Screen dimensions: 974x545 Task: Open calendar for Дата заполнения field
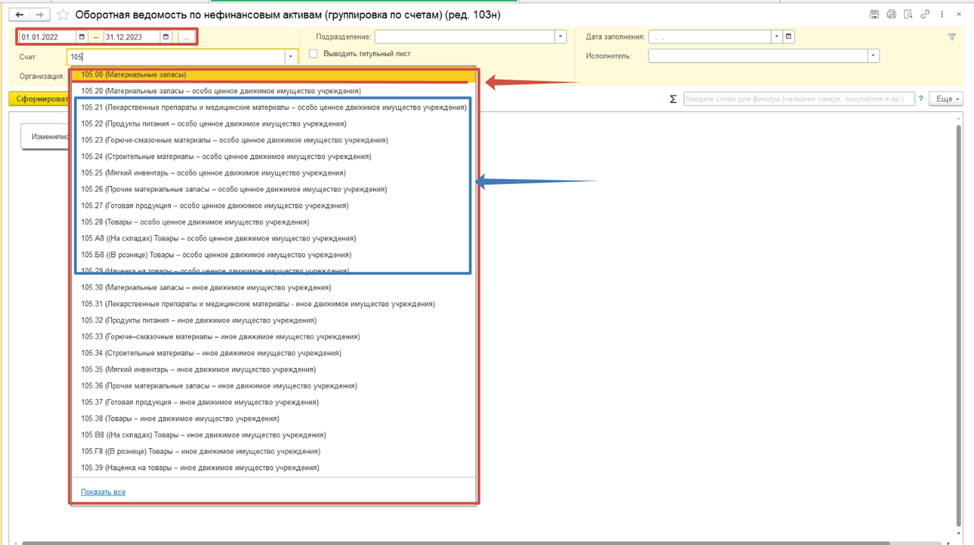[788, 37]
